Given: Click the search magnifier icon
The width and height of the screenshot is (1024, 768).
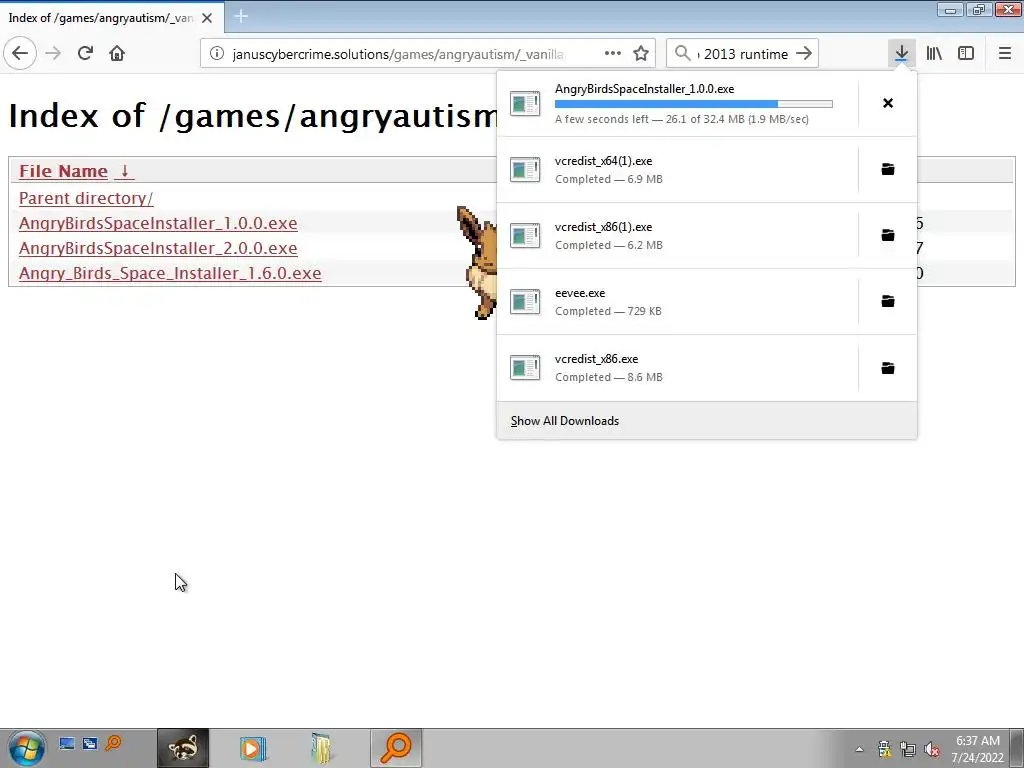Looking at the screenshot, I should [x=682, y=54].
